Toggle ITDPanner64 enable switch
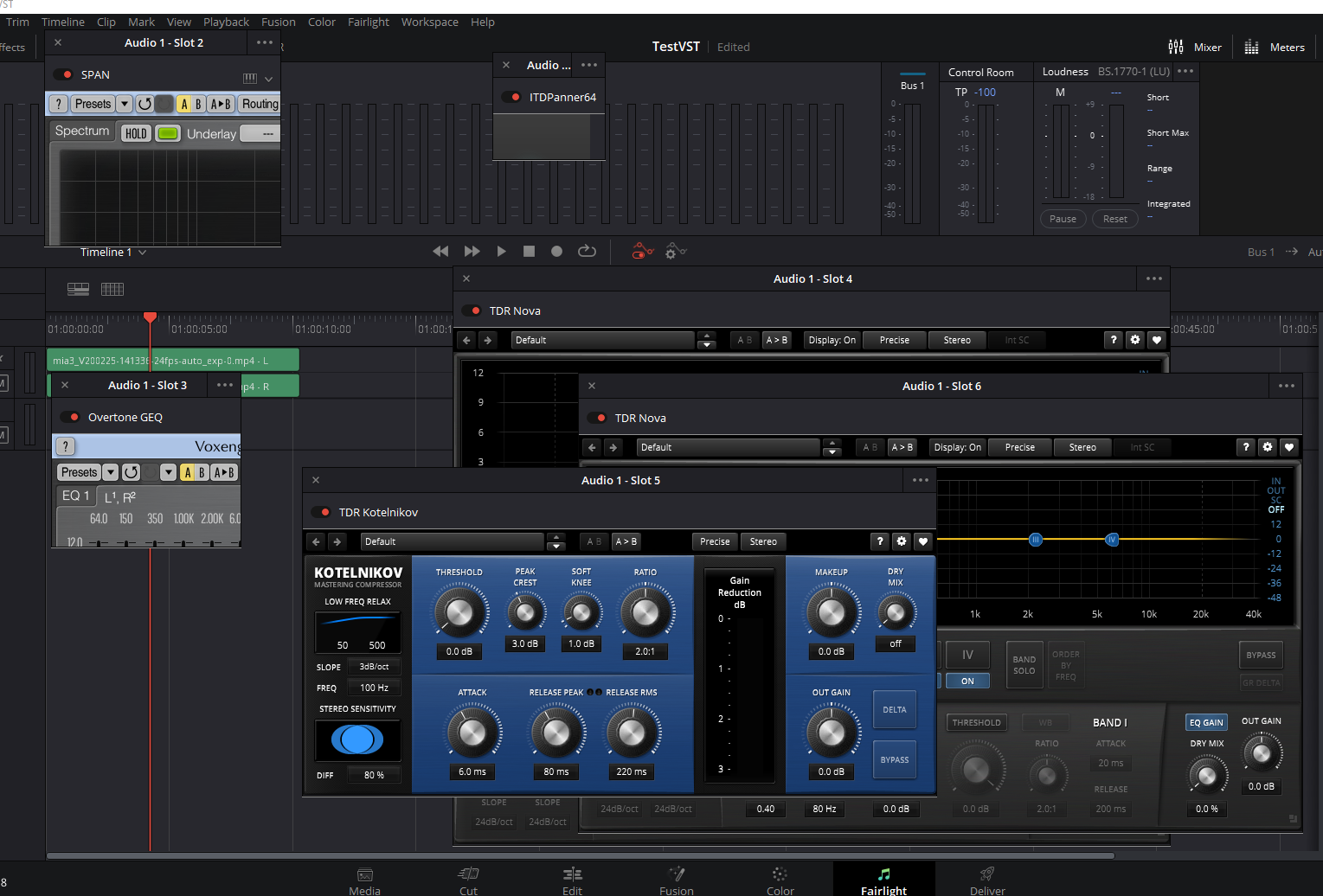The height and width of the screenshot is (896, 1323). [511, 97]
